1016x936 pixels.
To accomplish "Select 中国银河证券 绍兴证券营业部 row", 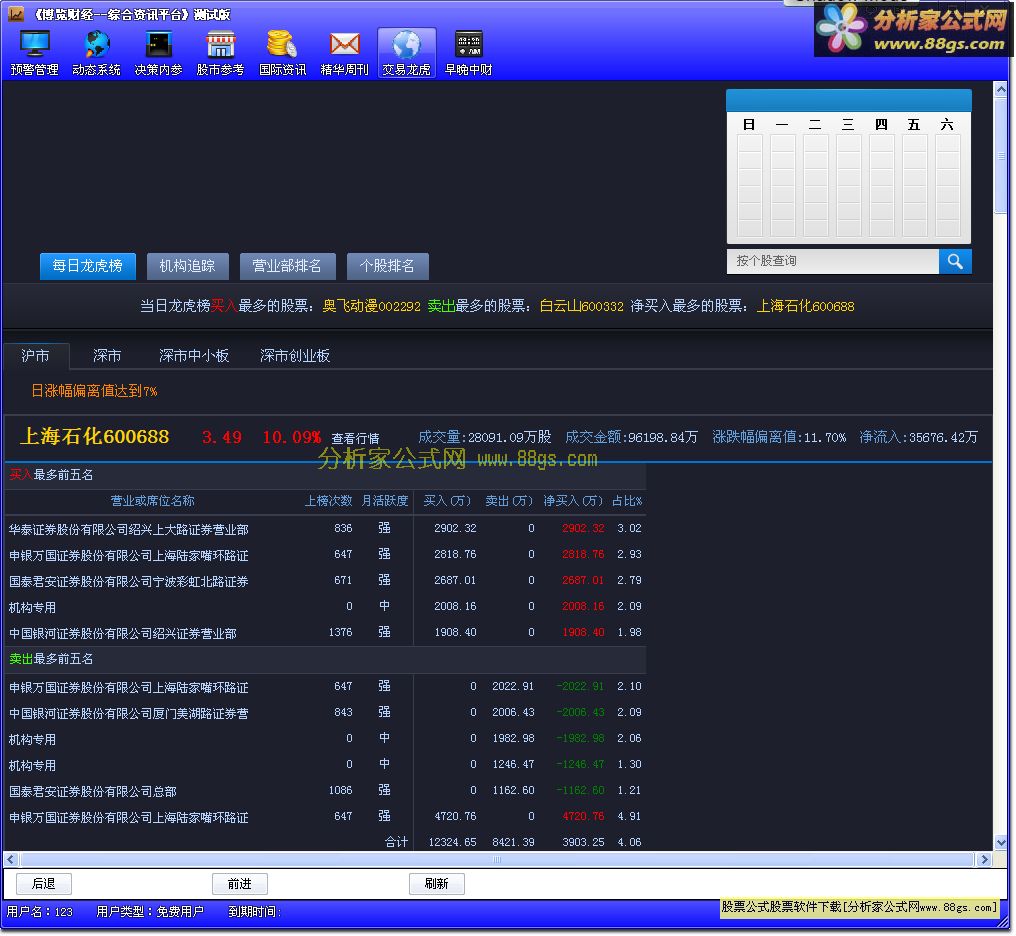I will [325, 632].
